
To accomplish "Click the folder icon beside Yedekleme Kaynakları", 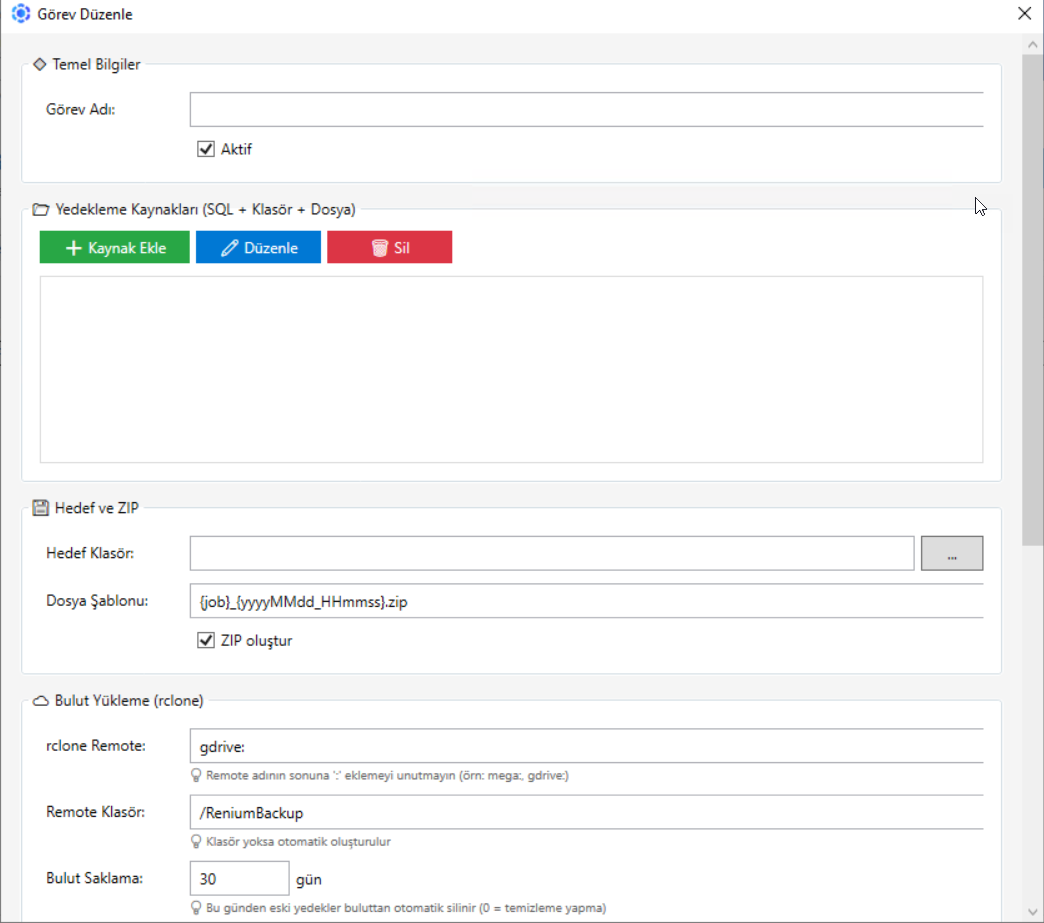I will [x=41, y=210].
